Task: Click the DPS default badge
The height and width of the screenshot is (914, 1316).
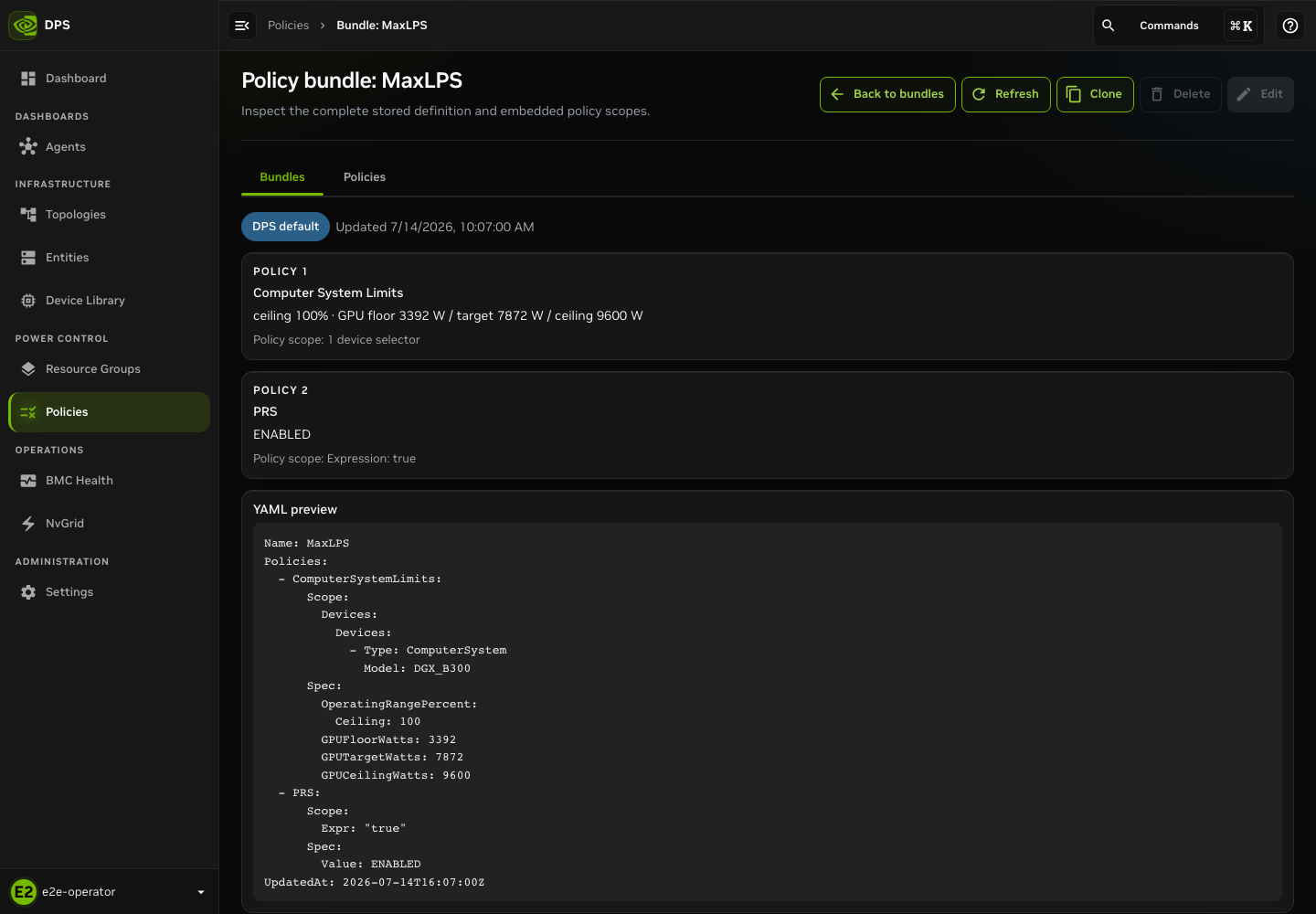Action: pyautogui.click(x=285, y=227)
